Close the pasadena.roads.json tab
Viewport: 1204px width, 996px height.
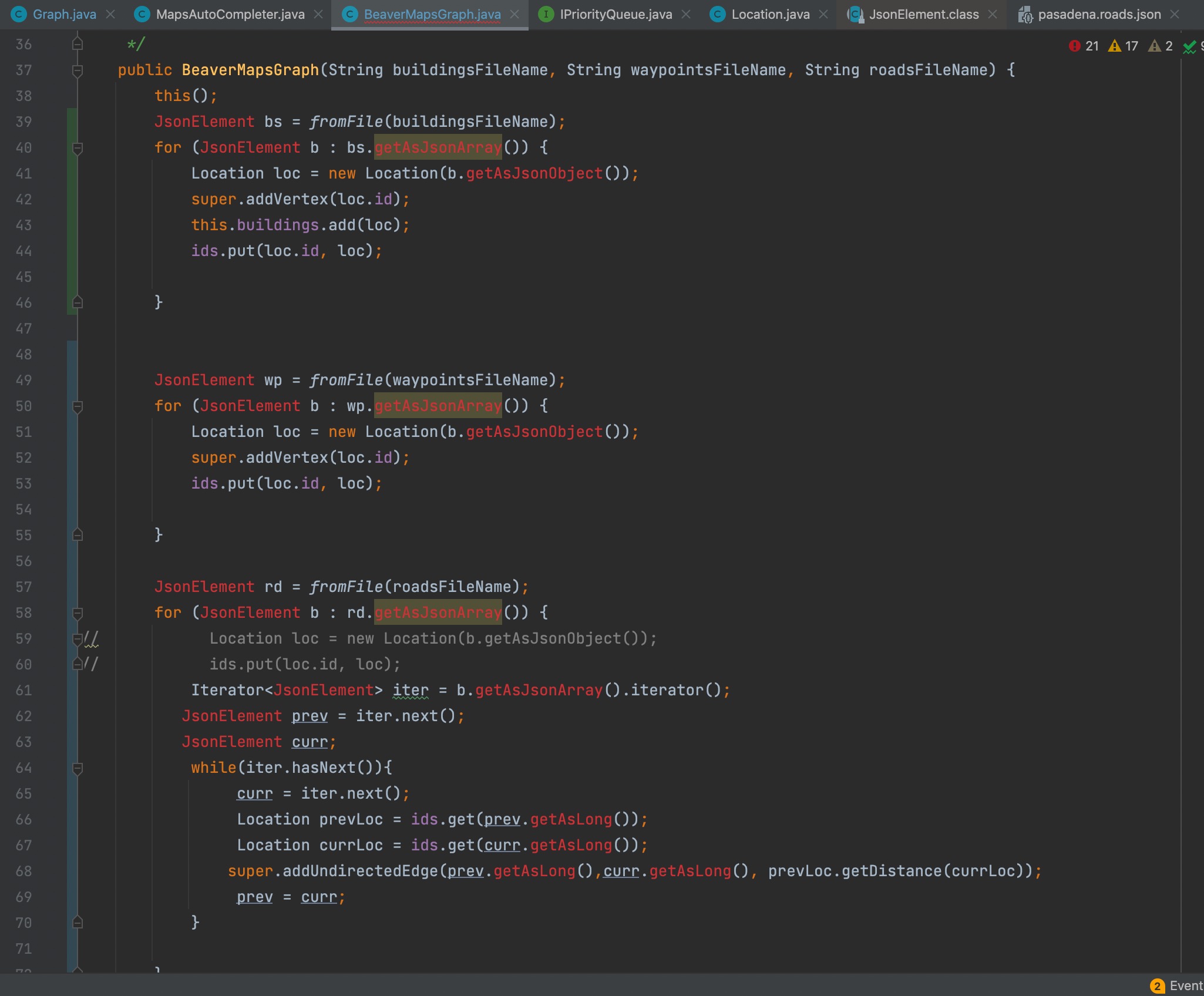(1175, 15)
